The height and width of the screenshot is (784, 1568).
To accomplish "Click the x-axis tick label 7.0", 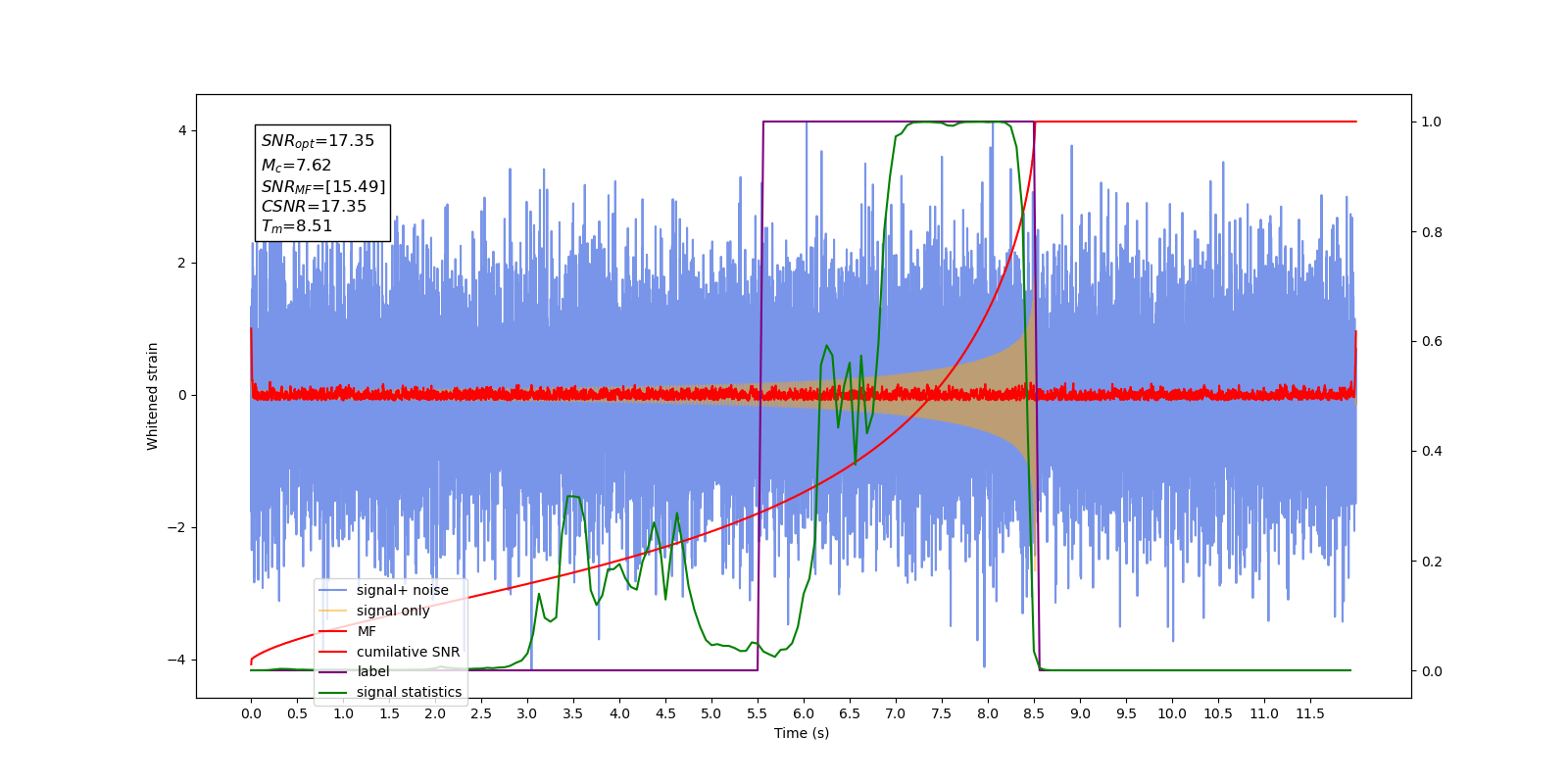I will (896, 713).
